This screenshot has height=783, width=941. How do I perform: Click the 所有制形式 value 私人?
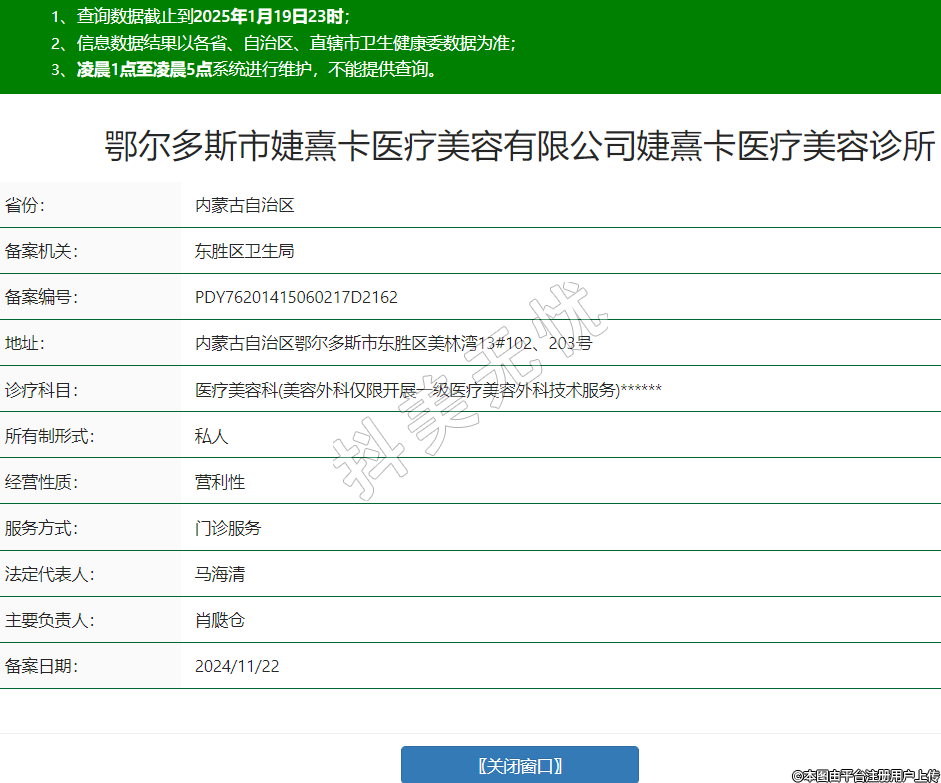pyautogui.click(x=212, y=436)
